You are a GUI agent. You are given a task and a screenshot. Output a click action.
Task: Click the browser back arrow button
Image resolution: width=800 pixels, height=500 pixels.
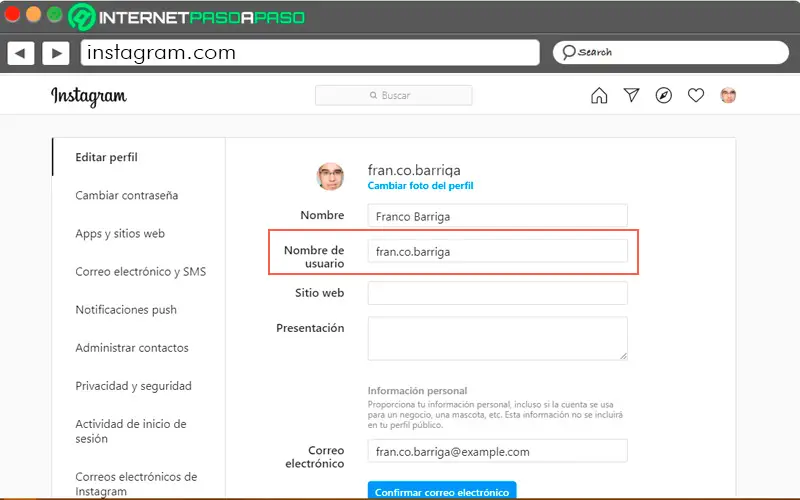point(20,53)
